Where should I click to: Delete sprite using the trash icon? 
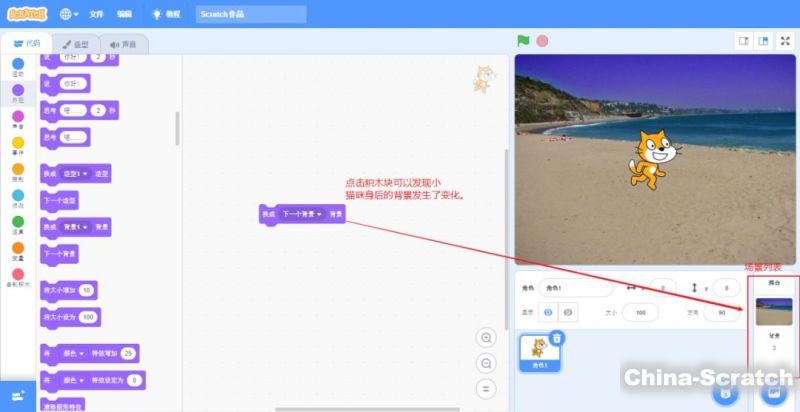pos(557,339)
